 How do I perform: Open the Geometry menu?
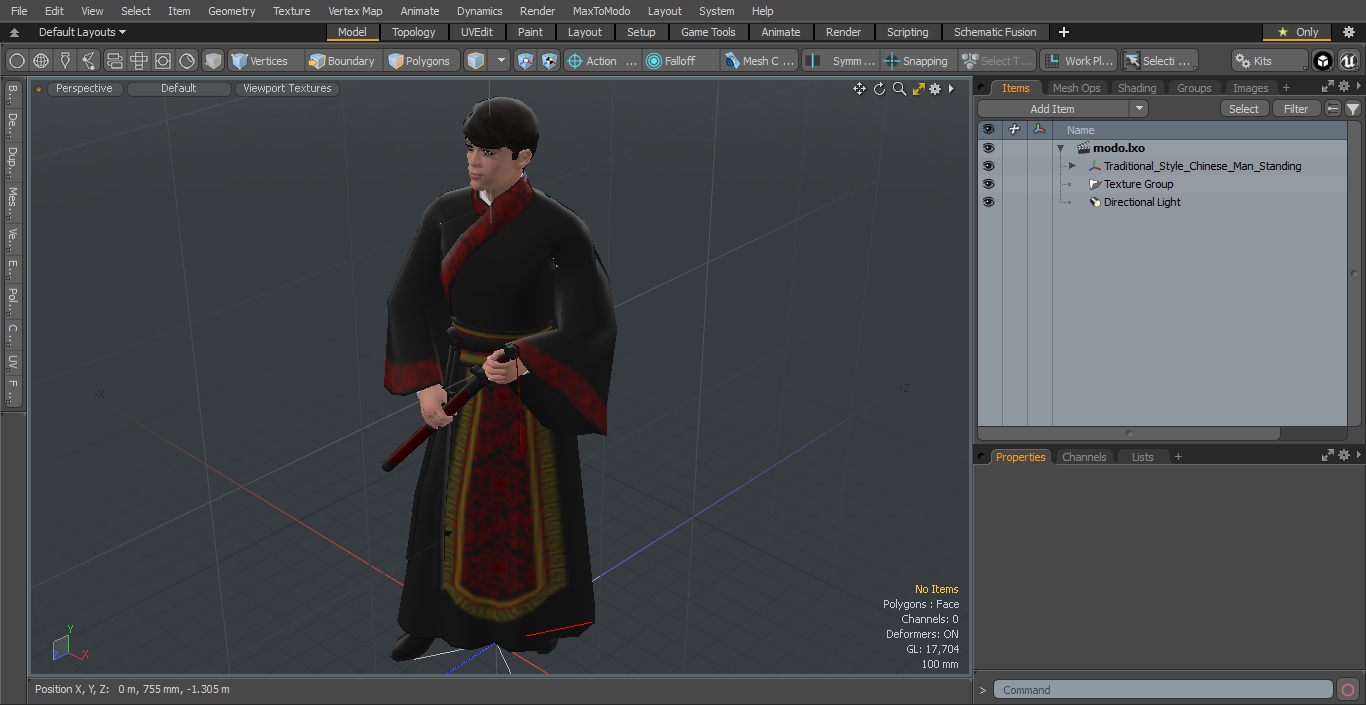click(x=232, y=11)
